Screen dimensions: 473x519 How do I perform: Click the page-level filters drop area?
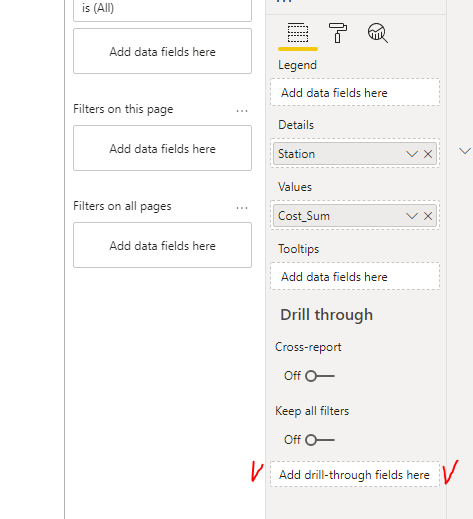(x=162, y=148)
